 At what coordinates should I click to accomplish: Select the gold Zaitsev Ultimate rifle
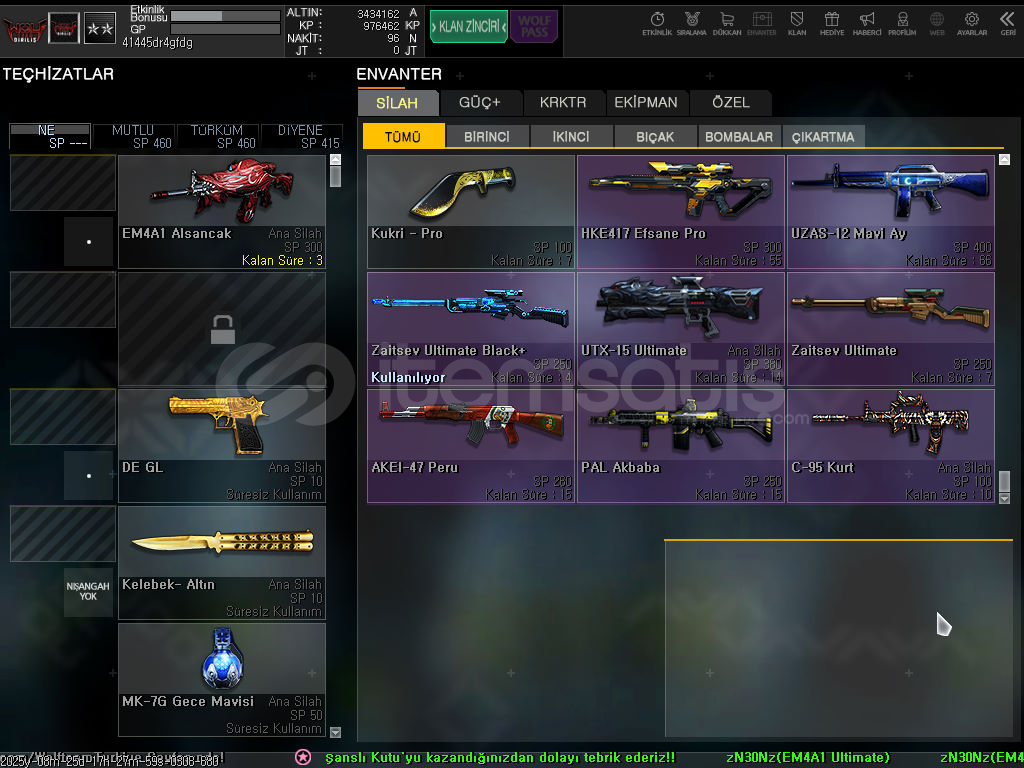(891, 328)
